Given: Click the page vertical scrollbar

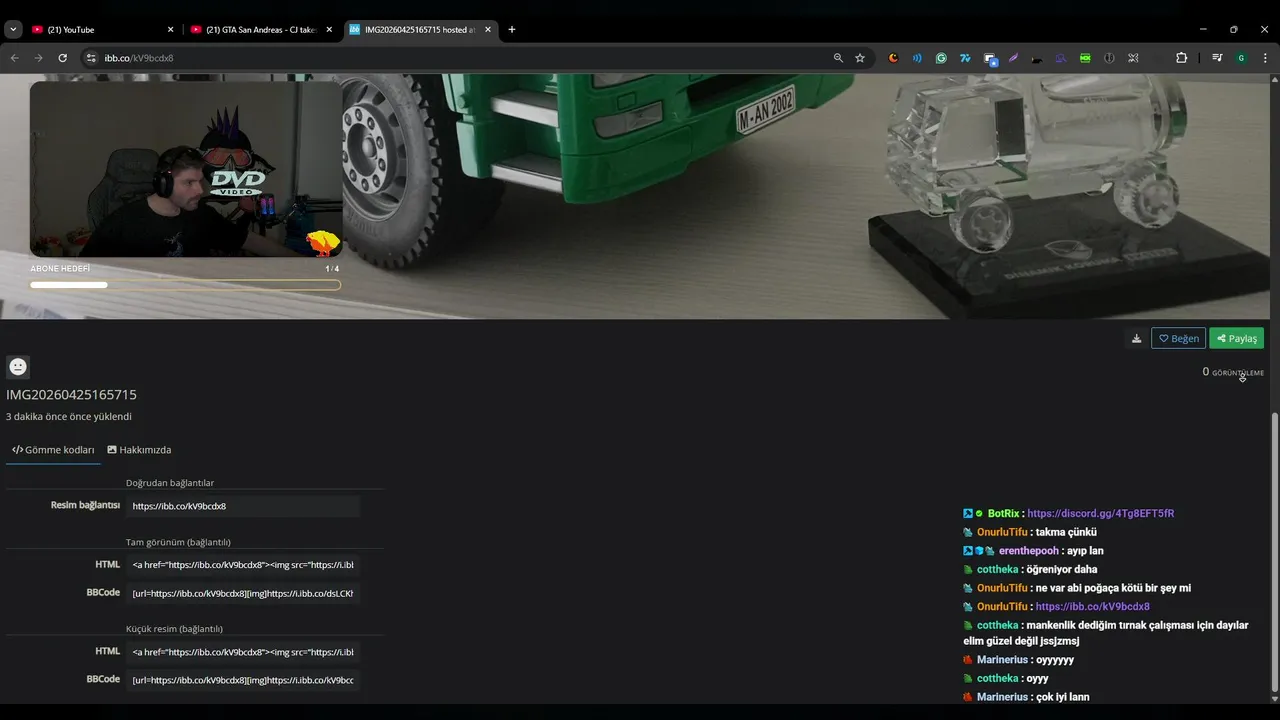Looking at the screenshot, I should pyautogui.click(x=1274, y=550).
